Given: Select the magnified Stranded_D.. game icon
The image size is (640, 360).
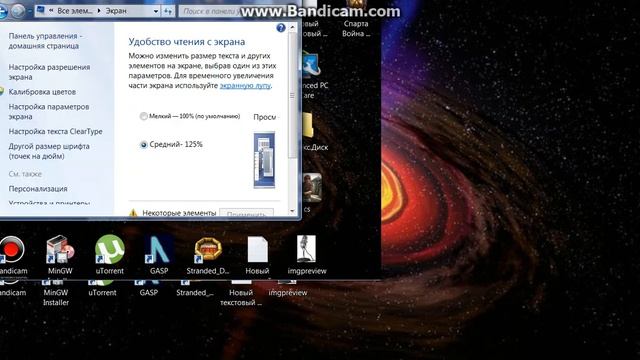Looking at the screenshot, I should 208,249.
